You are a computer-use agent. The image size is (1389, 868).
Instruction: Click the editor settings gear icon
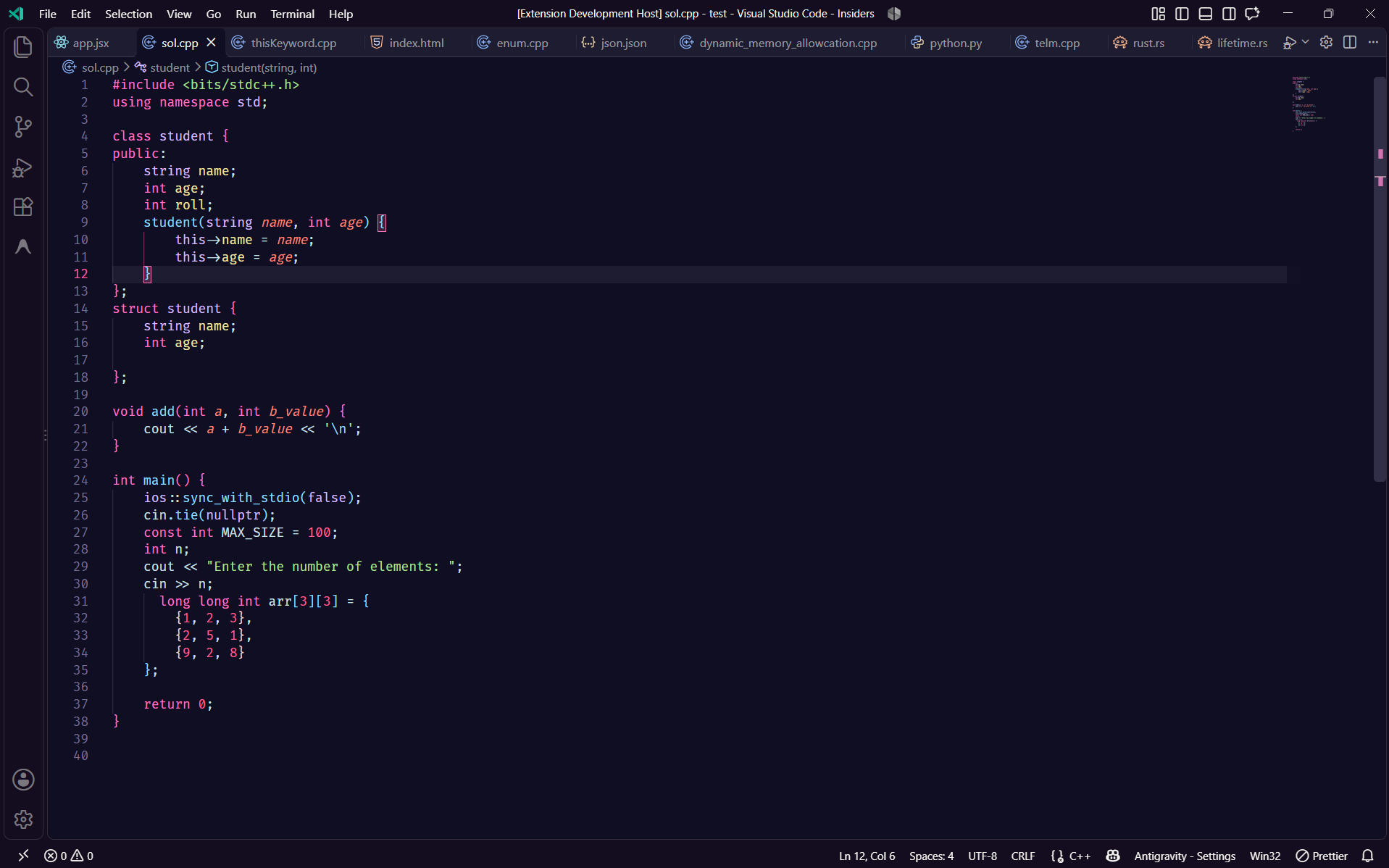[x=1326, y=42]
